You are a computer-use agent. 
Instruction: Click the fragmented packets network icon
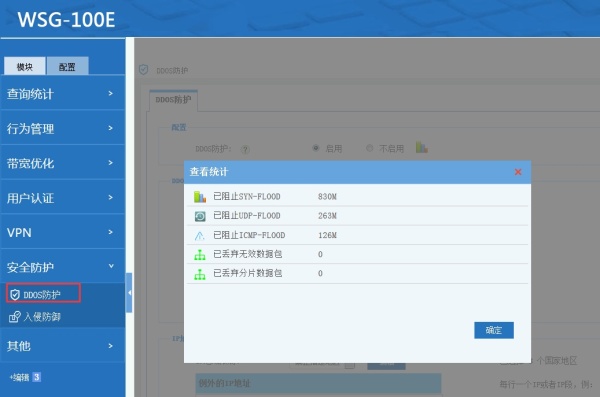(200, 274)
